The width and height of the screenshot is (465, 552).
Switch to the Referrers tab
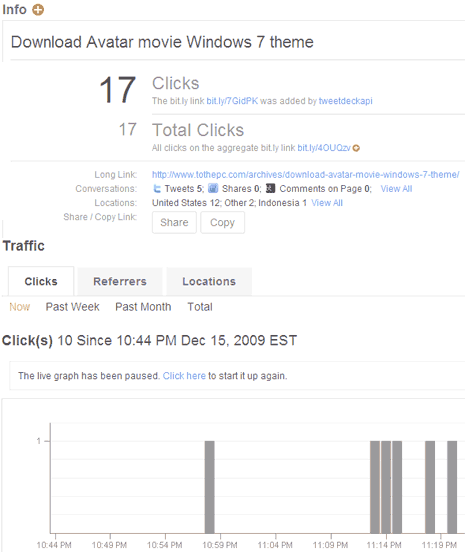[120, 281]
